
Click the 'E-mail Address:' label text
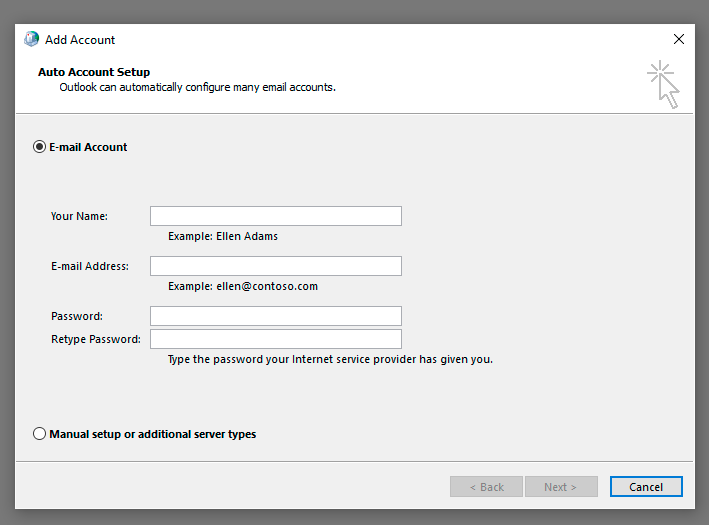click(x=90, y=266)
